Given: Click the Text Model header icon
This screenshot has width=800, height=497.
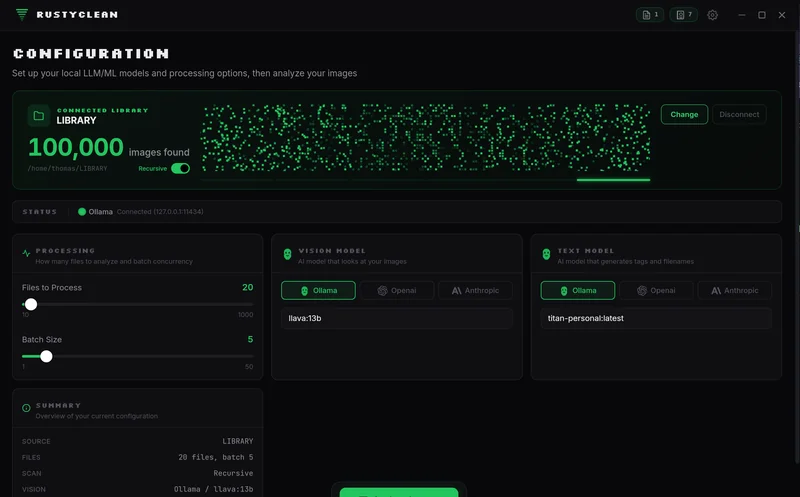Looking at the screenshot, I should coord(546,254).
